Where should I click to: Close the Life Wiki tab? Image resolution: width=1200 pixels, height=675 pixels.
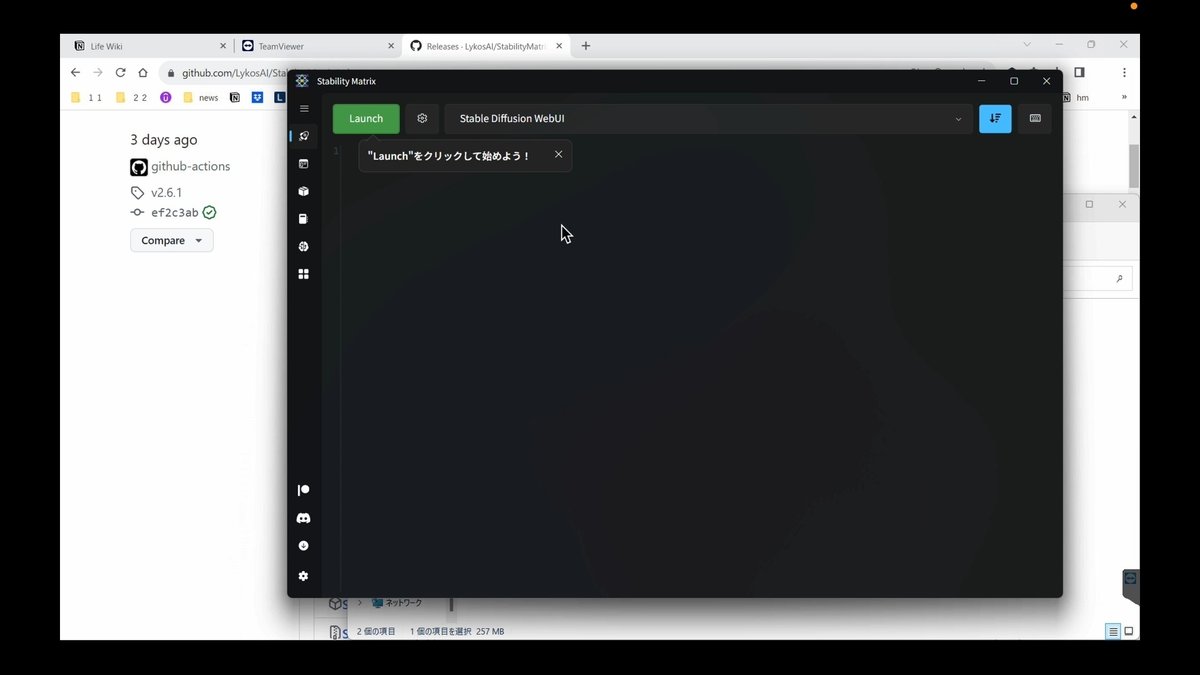[x=223, y=46]
